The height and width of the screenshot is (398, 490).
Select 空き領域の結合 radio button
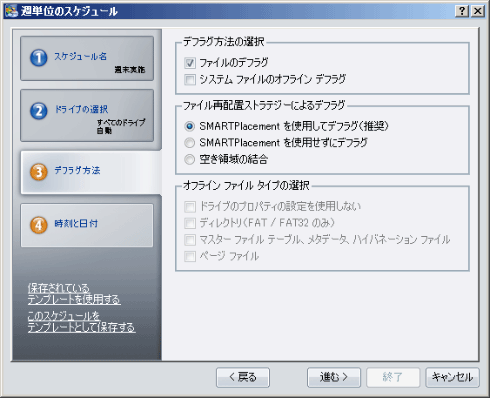point(190,159)
